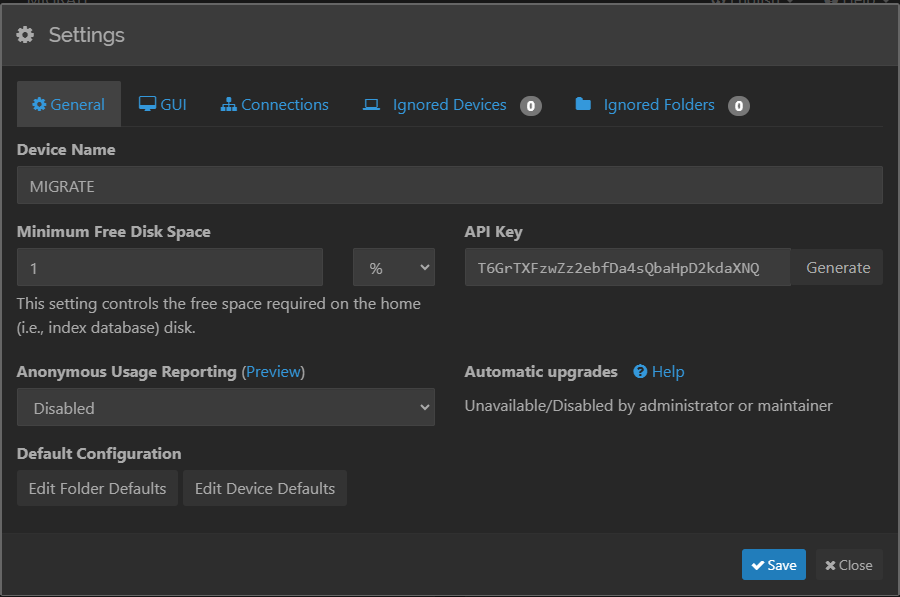Click the API Key text field
This screenshot has width=900, height=597.
(x=627, y=268)
